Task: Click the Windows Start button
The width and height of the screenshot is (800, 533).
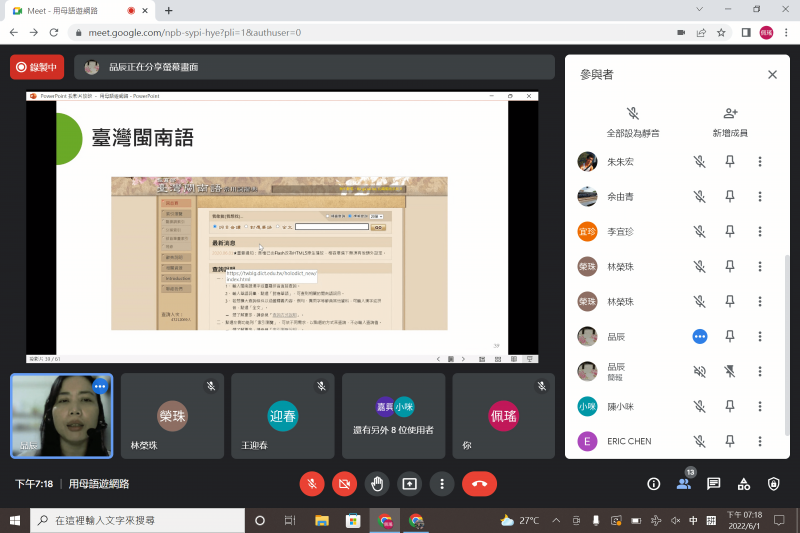Action: click(x=14, y=520)
